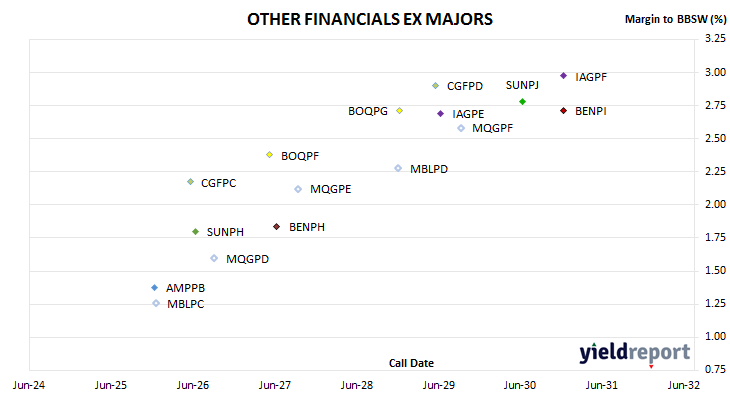
Task: Select the Call Date axis title
Action: [x=411, y=363]
